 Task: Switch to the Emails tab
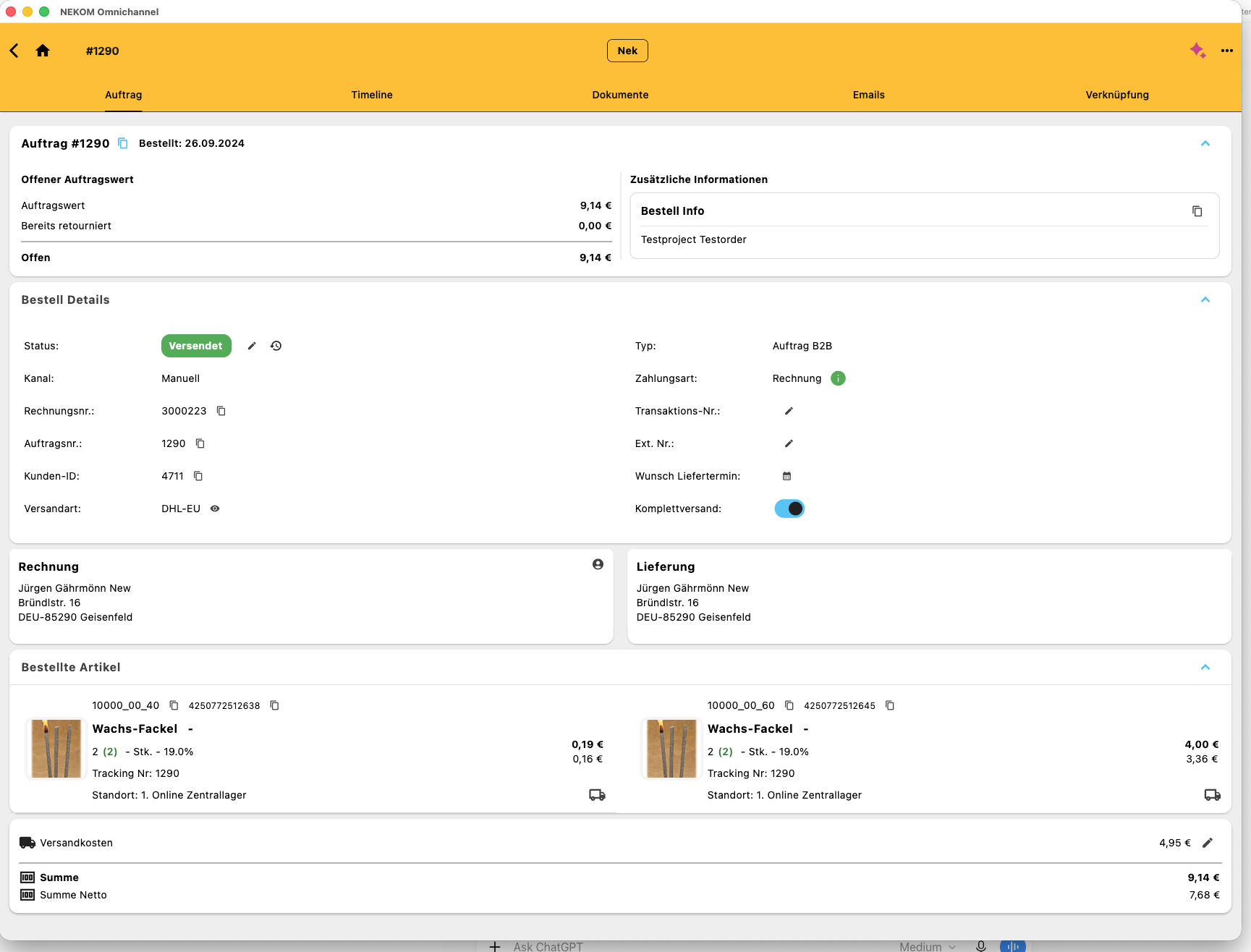pos(868,95)
